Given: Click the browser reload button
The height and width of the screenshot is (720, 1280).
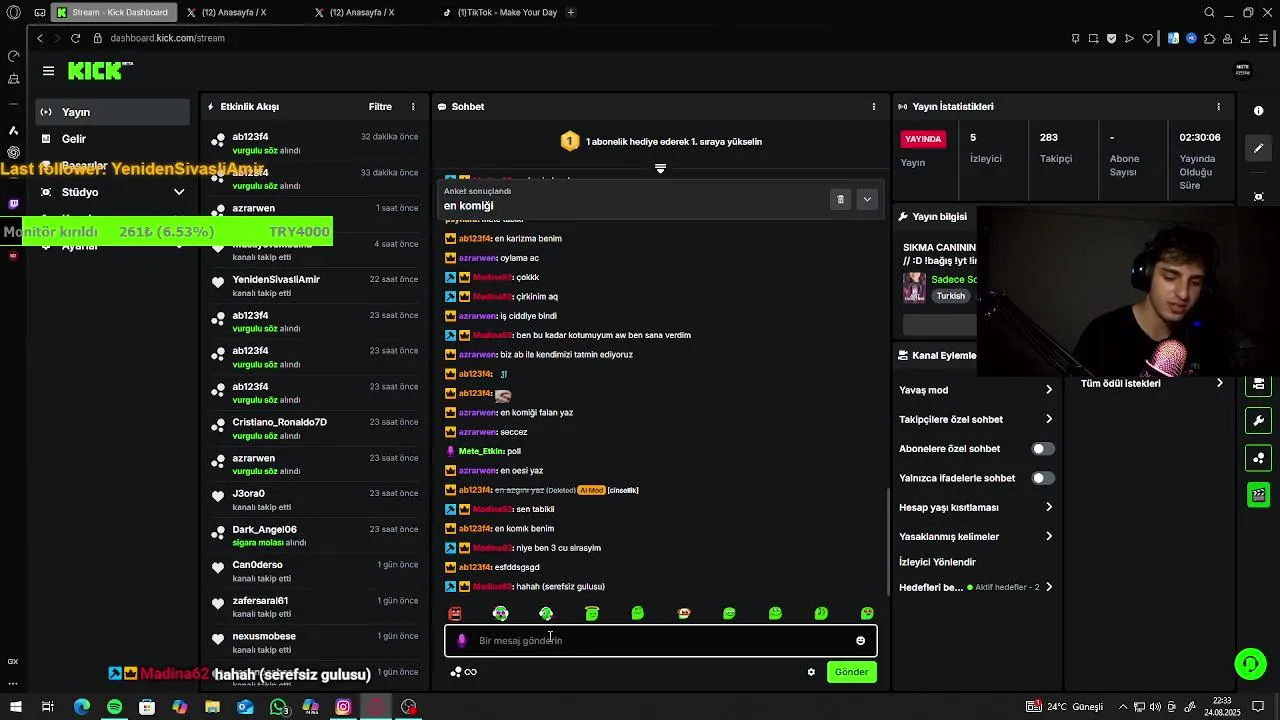Looking at the screenshot, I should pyautogui.click(x=75, y=38).
